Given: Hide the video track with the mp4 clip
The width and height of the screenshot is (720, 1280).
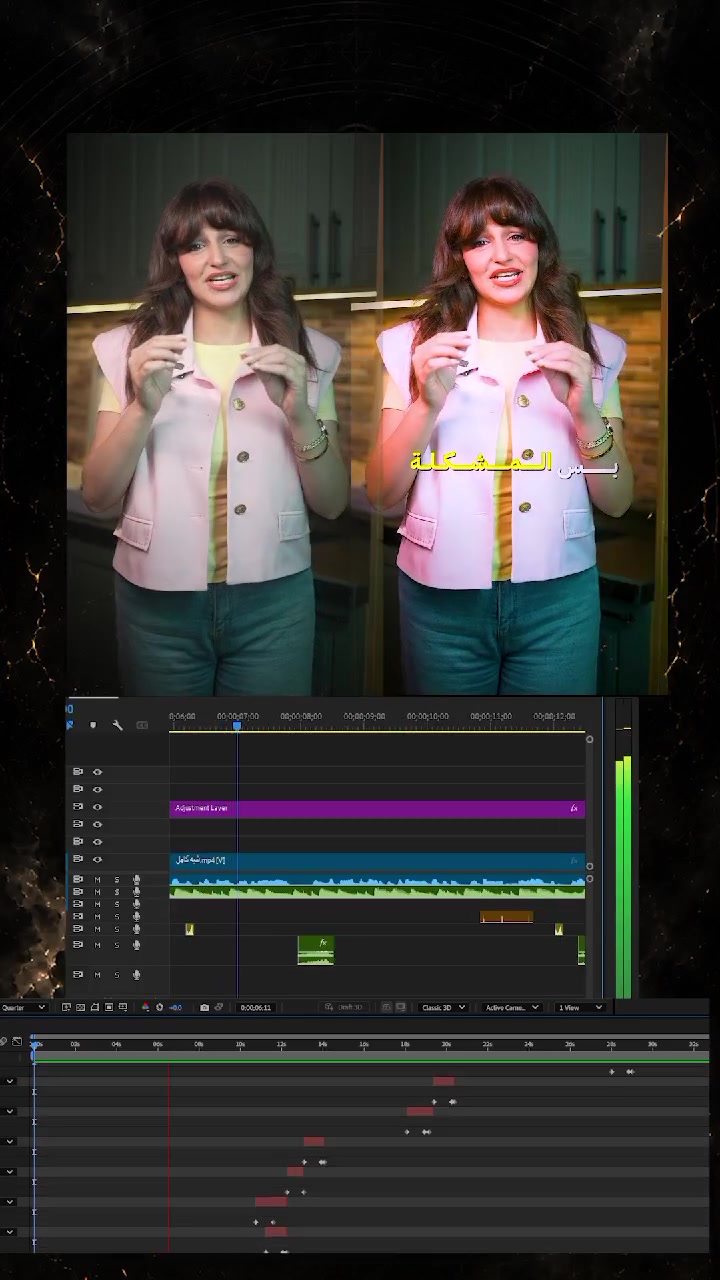Looking at the screenshot, I should [97, 859].
